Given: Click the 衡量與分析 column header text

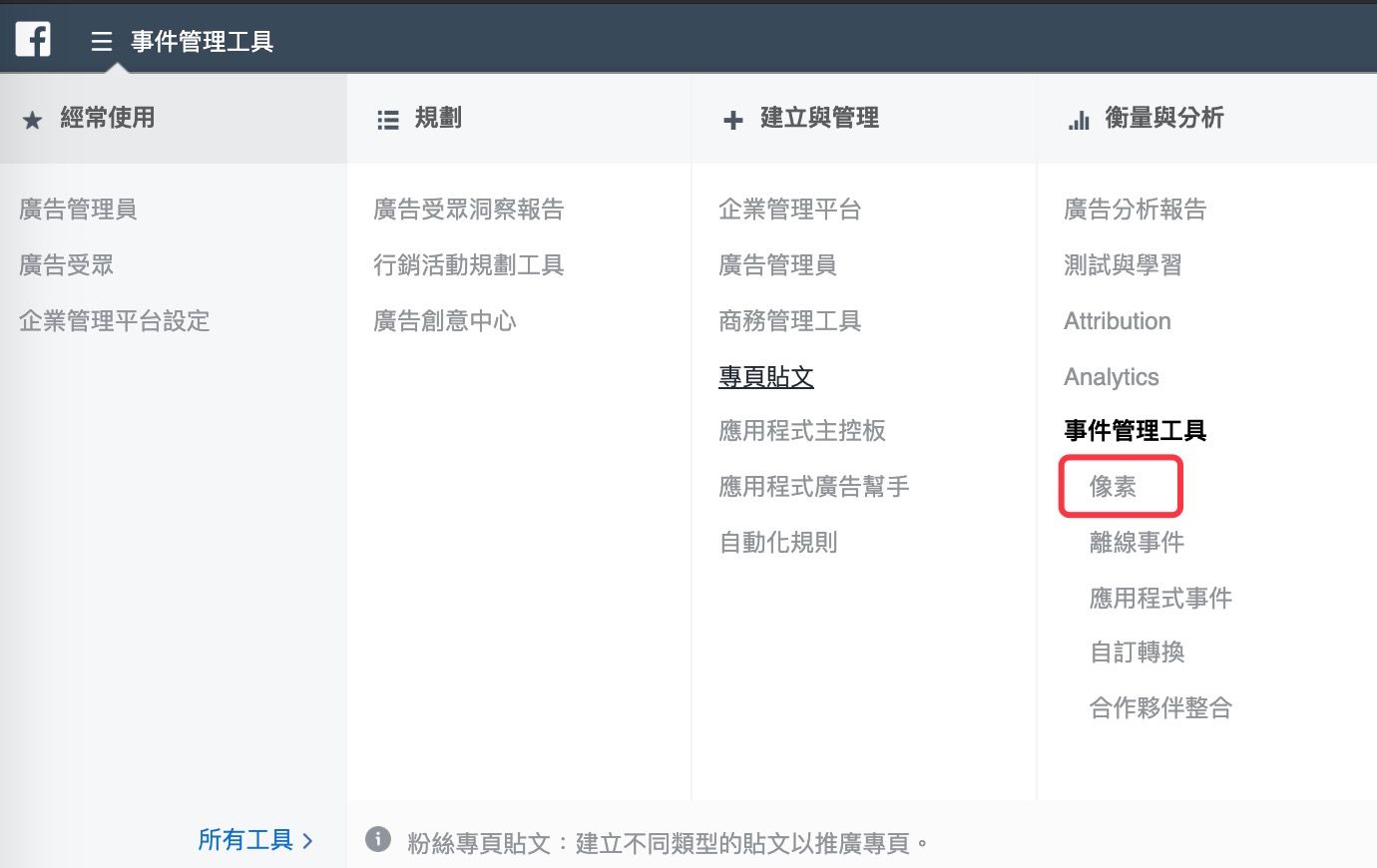Looking at the screenshot, I should (x=1164, y=118).
